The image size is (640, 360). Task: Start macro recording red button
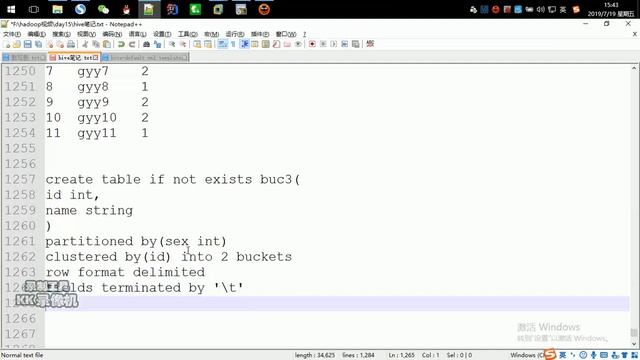pyautogui.click(x=312, y=44)
